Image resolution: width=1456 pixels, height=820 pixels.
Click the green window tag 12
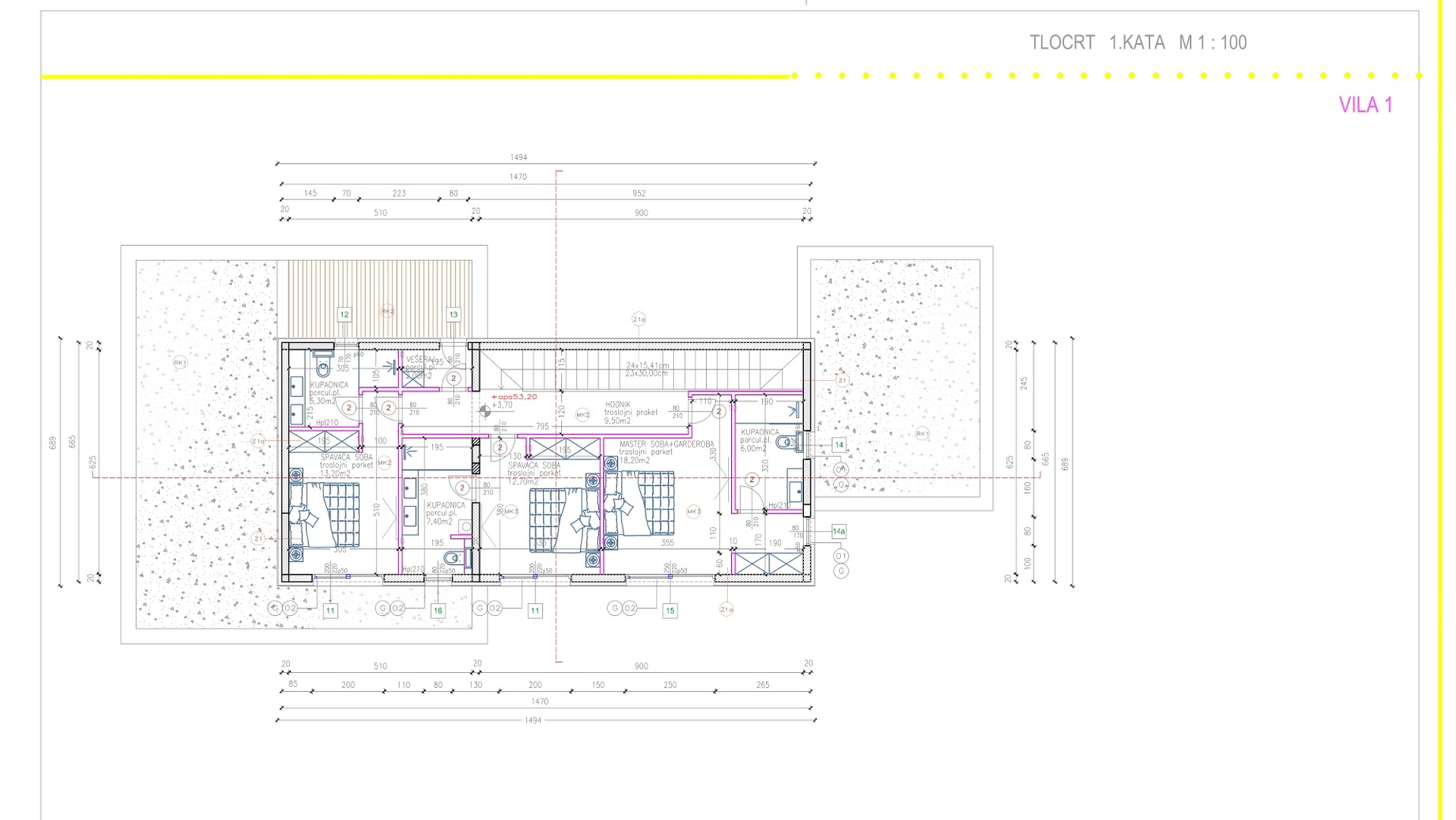(x=344, y=314)
